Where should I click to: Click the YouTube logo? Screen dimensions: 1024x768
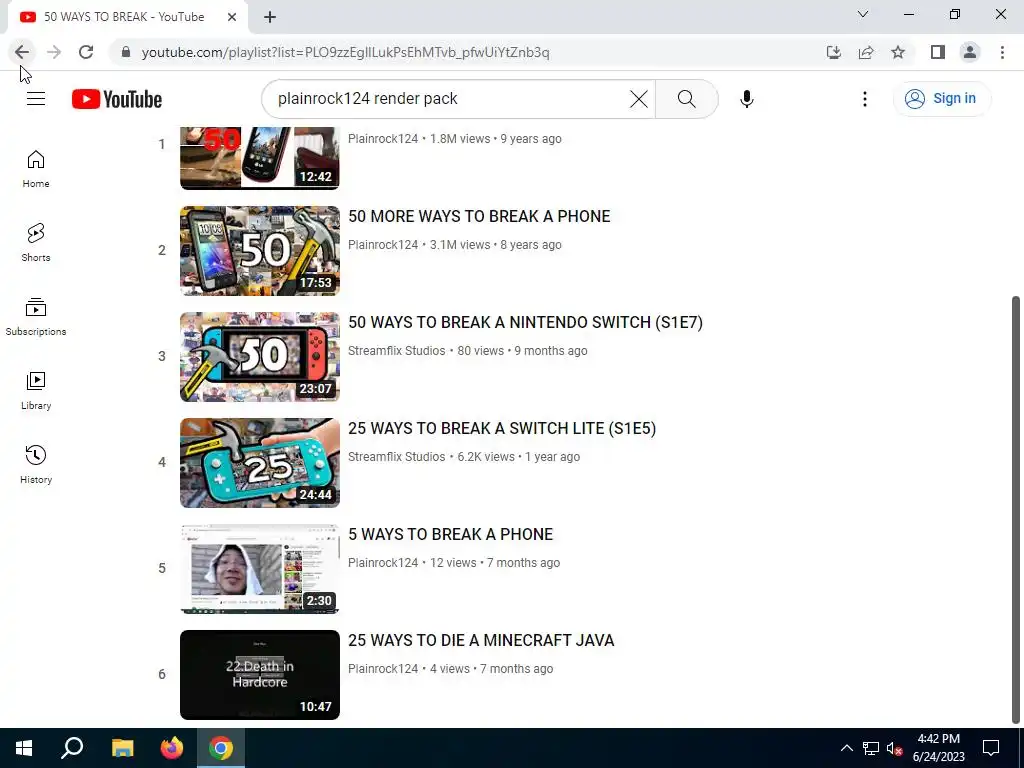(117, 99)
